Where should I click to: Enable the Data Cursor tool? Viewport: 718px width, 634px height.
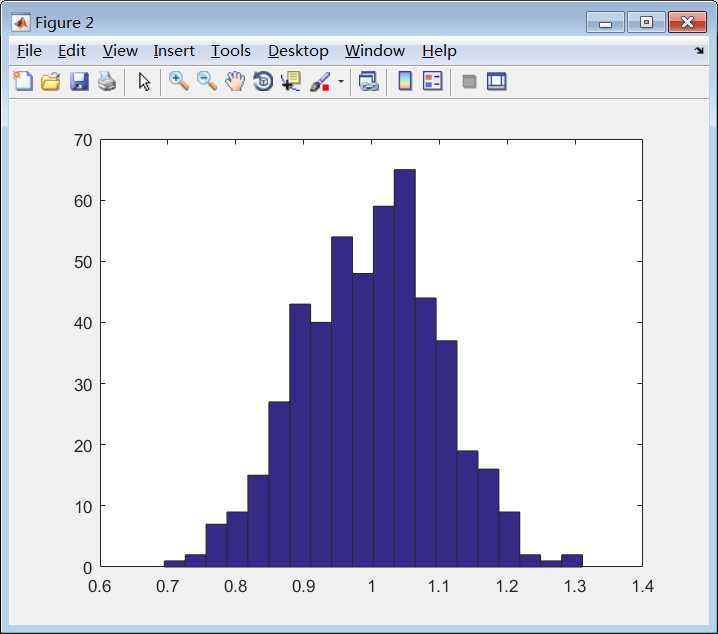coord(291,81)
